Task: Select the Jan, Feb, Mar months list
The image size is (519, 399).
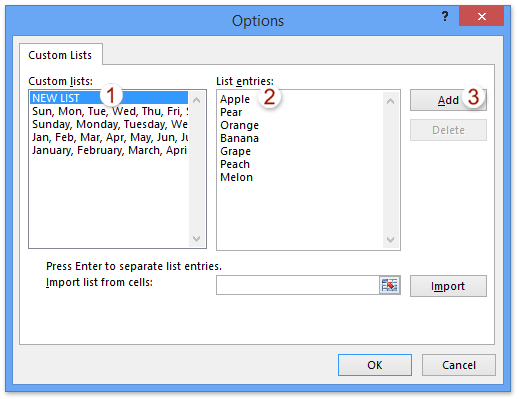Action: 109,137
